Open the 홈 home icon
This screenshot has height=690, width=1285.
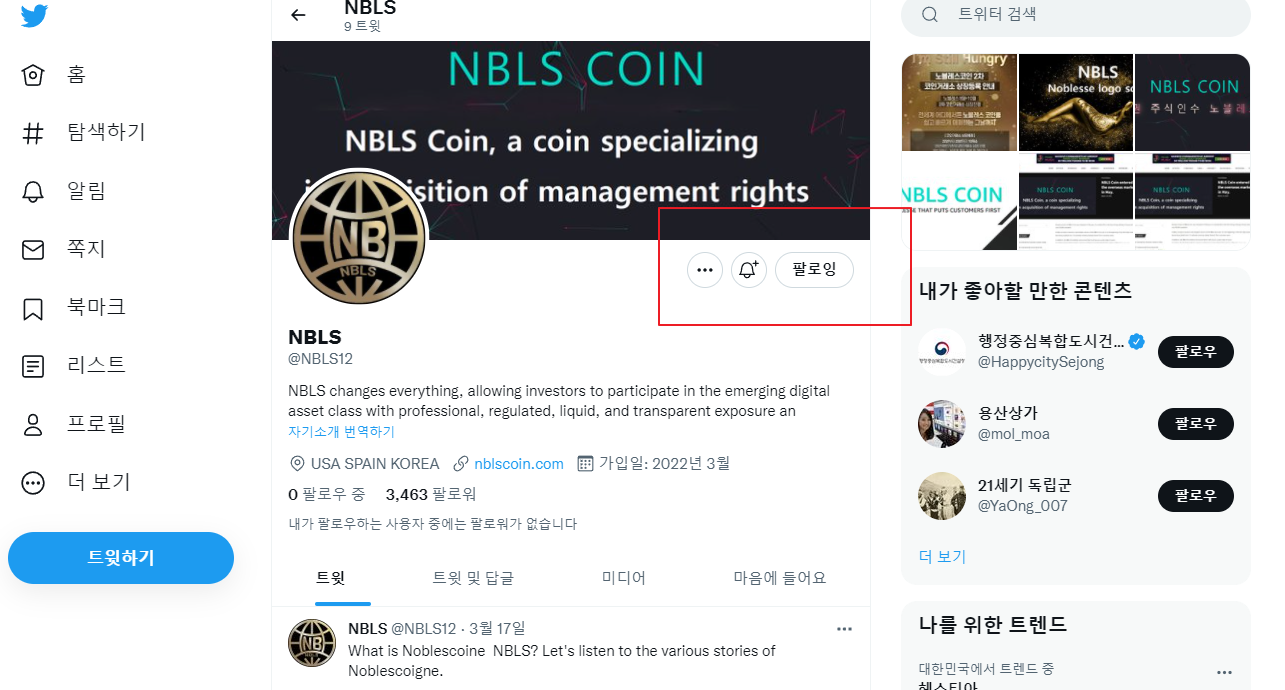[x=33, y=75]
